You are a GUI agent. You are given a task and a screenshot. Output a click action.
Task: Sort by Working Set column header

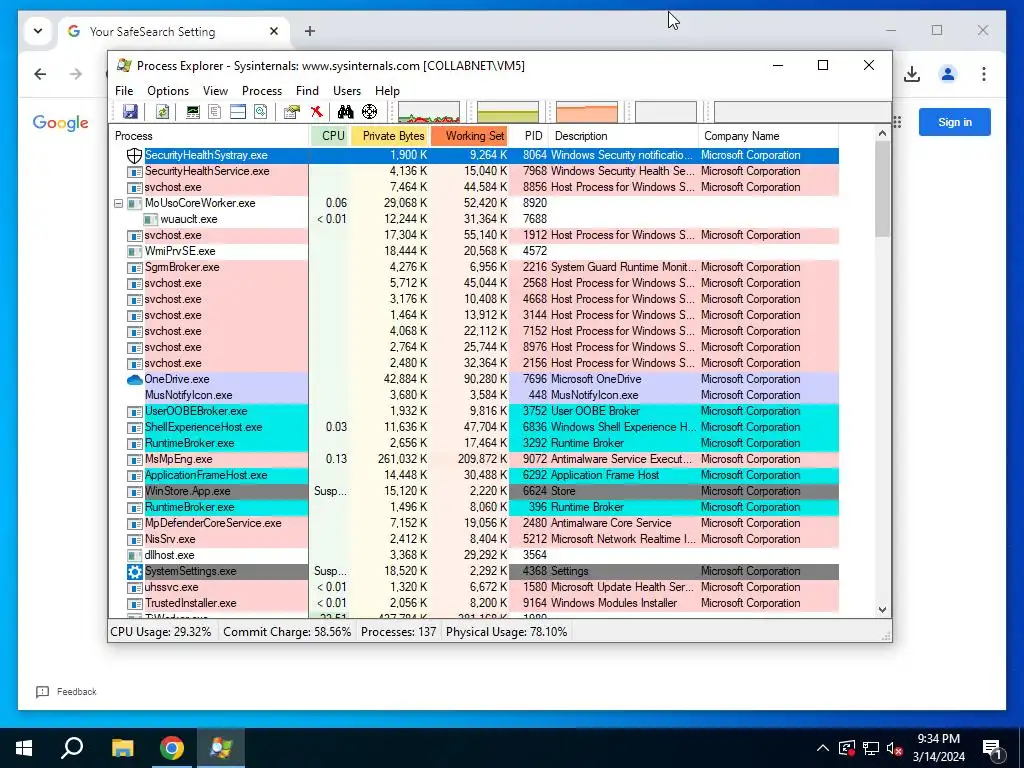click(x=469, y=136)
